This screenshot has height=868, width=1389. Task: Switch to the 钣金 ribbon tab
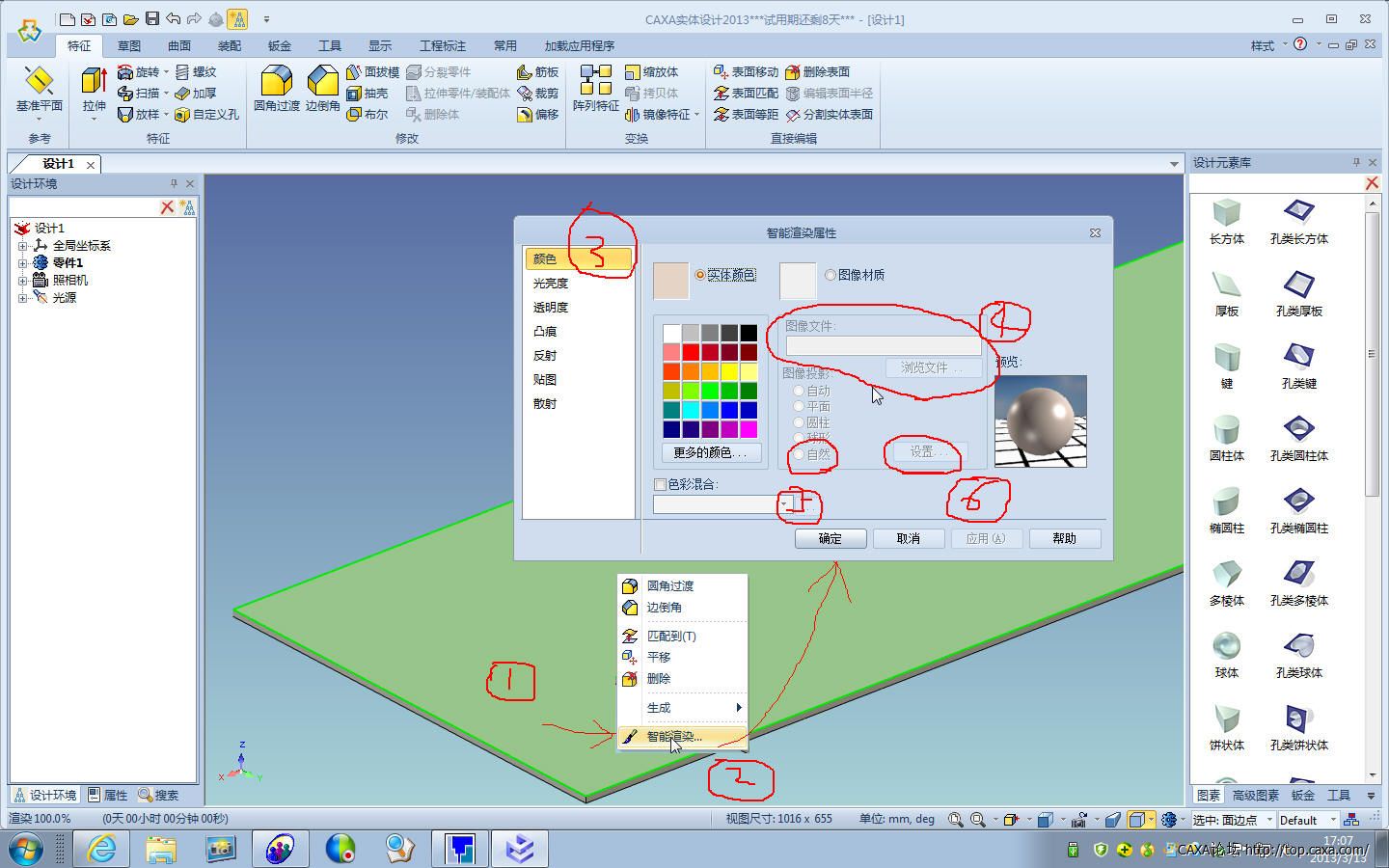click(280, 45)
